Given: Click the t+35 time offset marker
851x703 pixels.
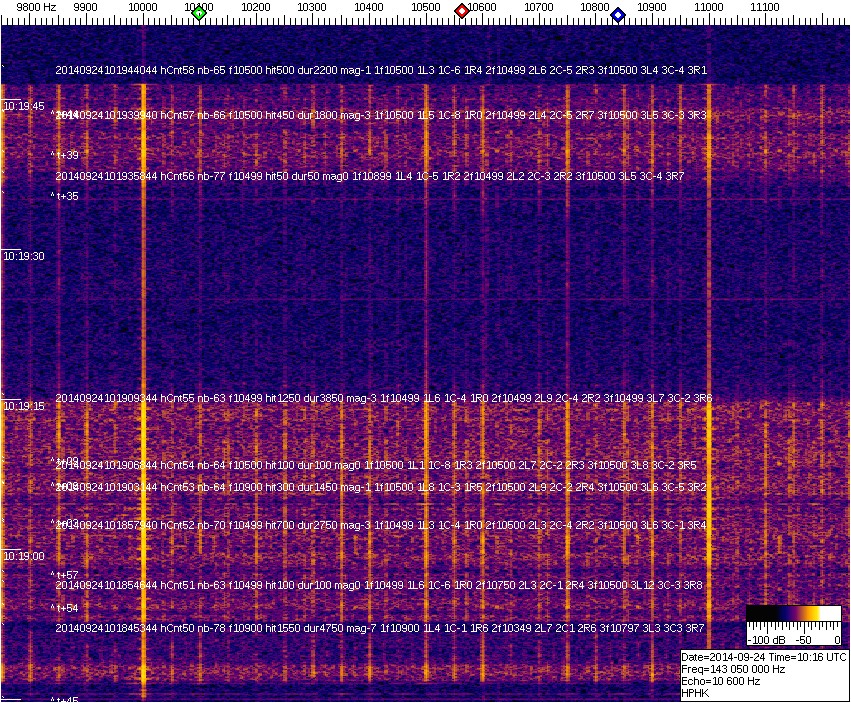Looking at the screenshot, I should [x=65, y=197].
